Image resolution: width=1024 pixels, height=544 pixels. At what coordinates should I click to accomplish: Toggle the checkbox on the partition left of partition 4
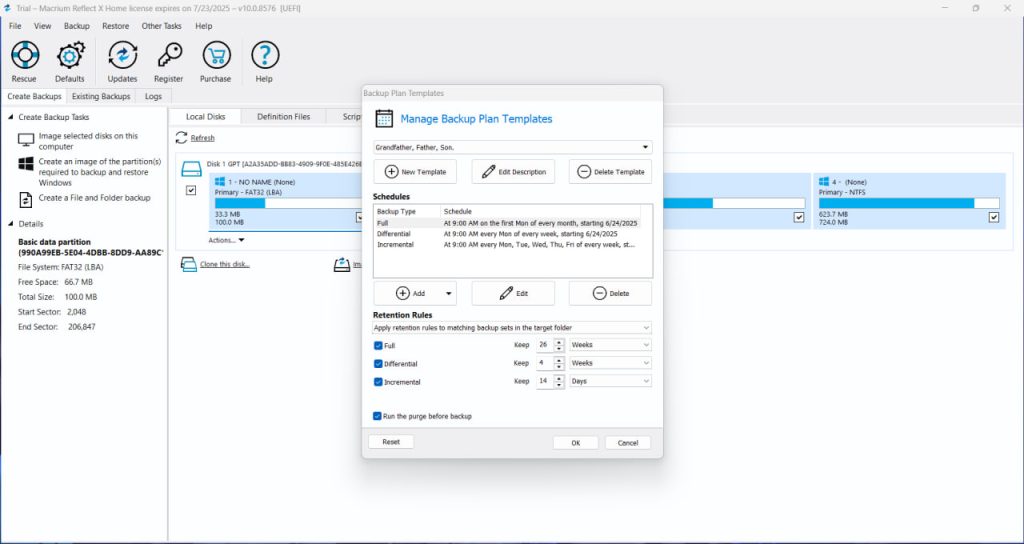click(x=799, y=217)
